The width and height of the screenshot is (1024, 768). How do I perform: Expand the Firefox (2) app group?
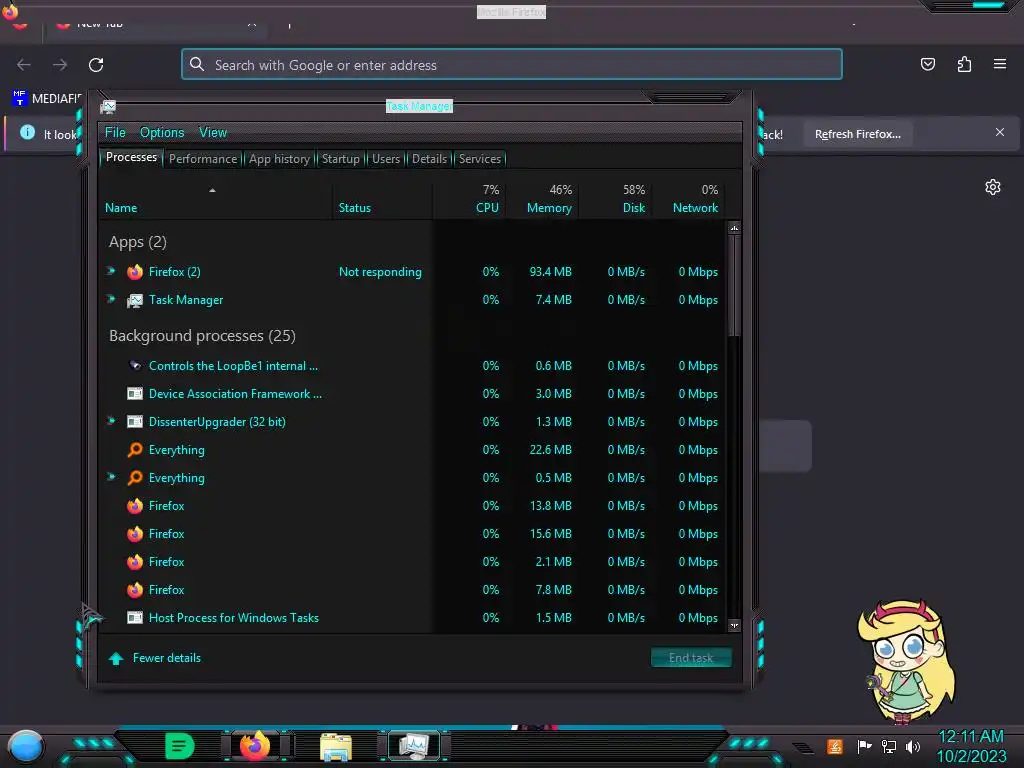112,271
